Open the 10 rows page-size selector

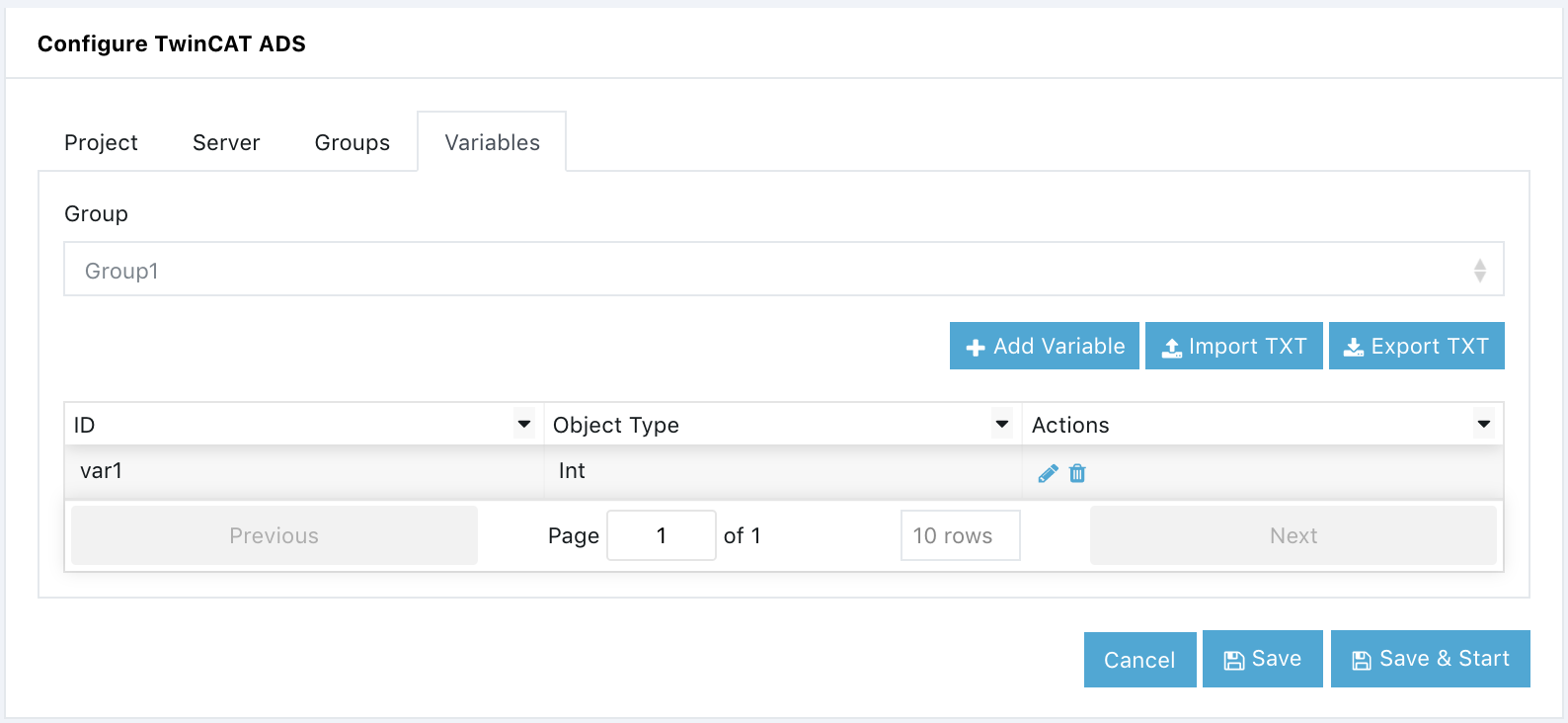pyautogui.click(x=961, y=535)
